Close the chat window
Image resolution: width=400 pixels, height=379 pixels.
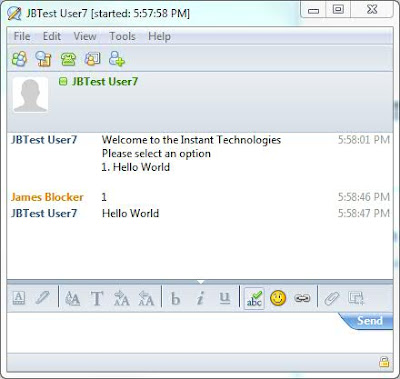click(372, 10)
